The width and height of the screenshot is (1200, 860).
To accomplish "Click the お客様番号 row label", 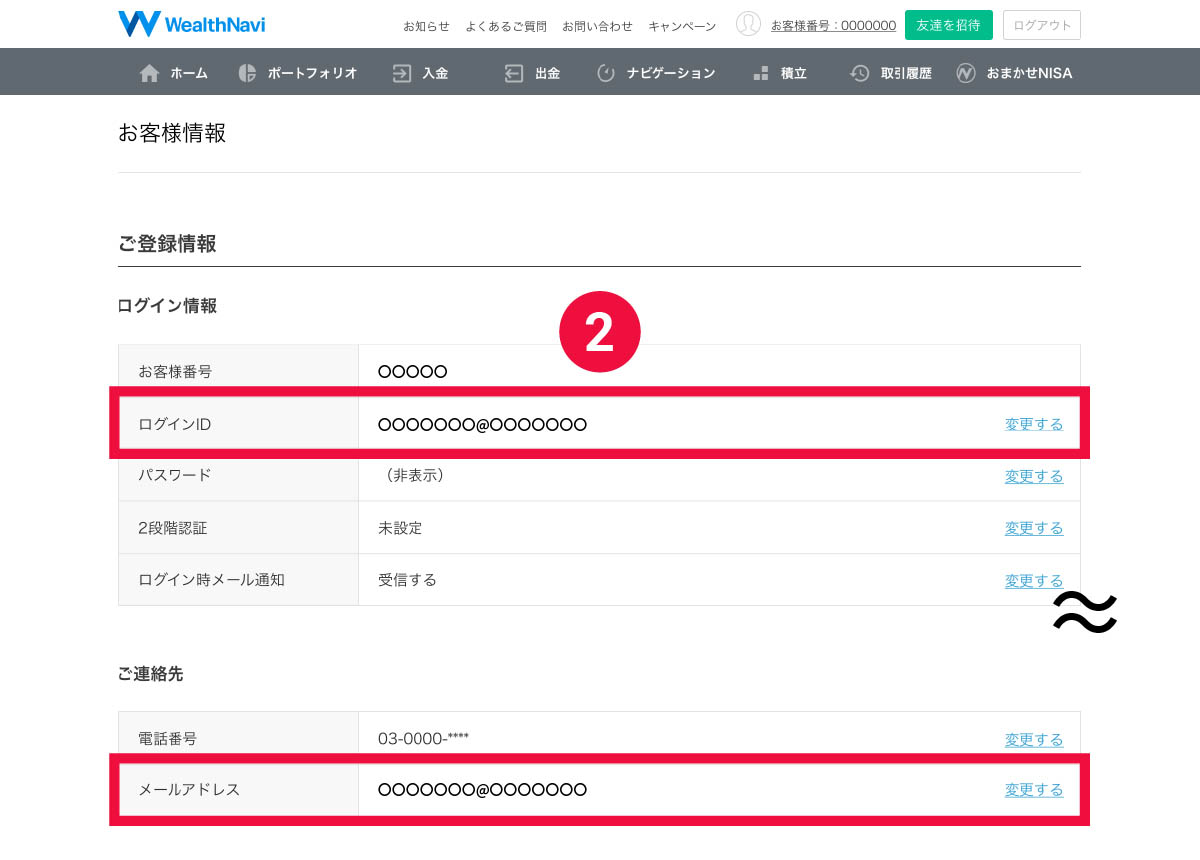I will click(x=175, y=372).
